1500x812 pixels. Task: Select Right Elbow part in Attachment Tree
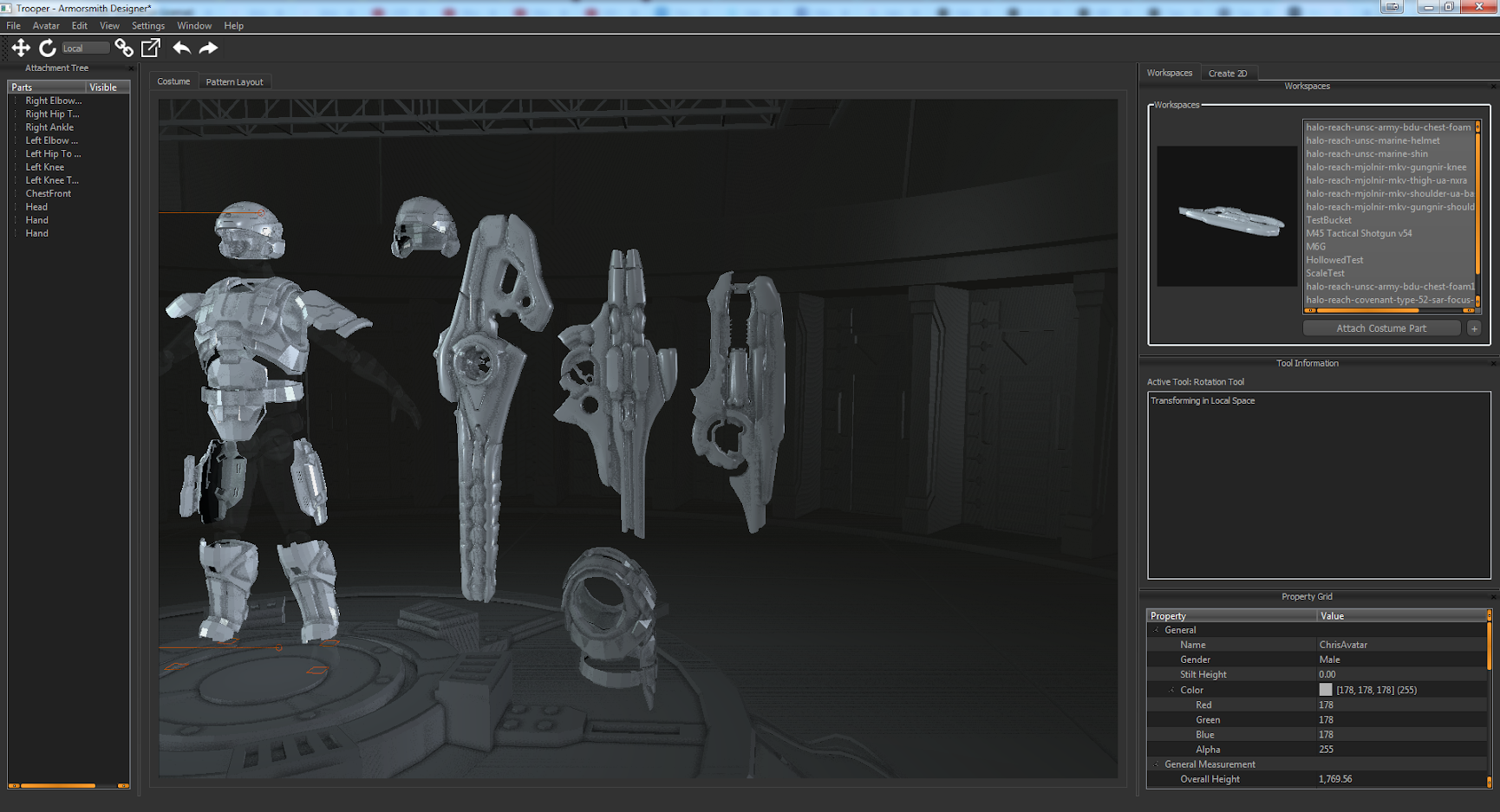pyautogui.click(x=54, y=101)
